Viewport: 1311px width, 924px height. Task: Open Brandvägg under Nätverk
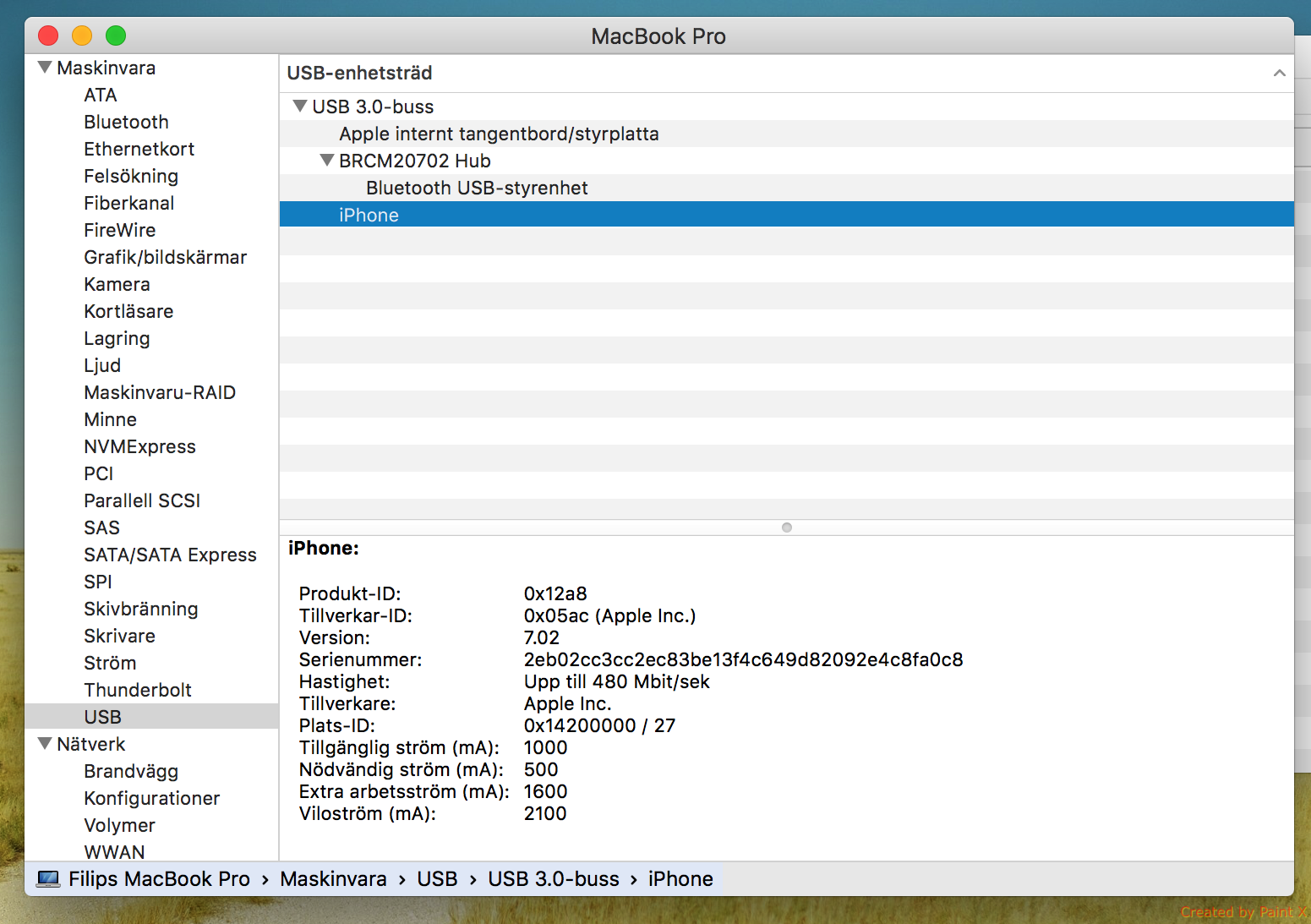click(131, 771)
